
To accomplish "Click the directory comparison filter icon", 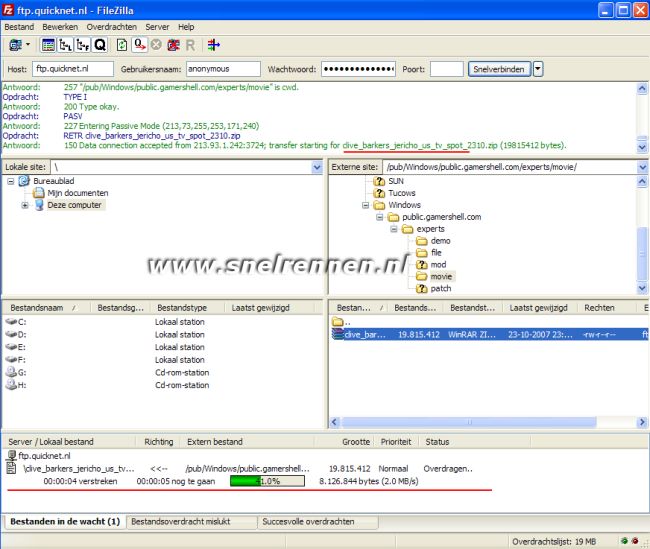I will [x=213, y=45].
